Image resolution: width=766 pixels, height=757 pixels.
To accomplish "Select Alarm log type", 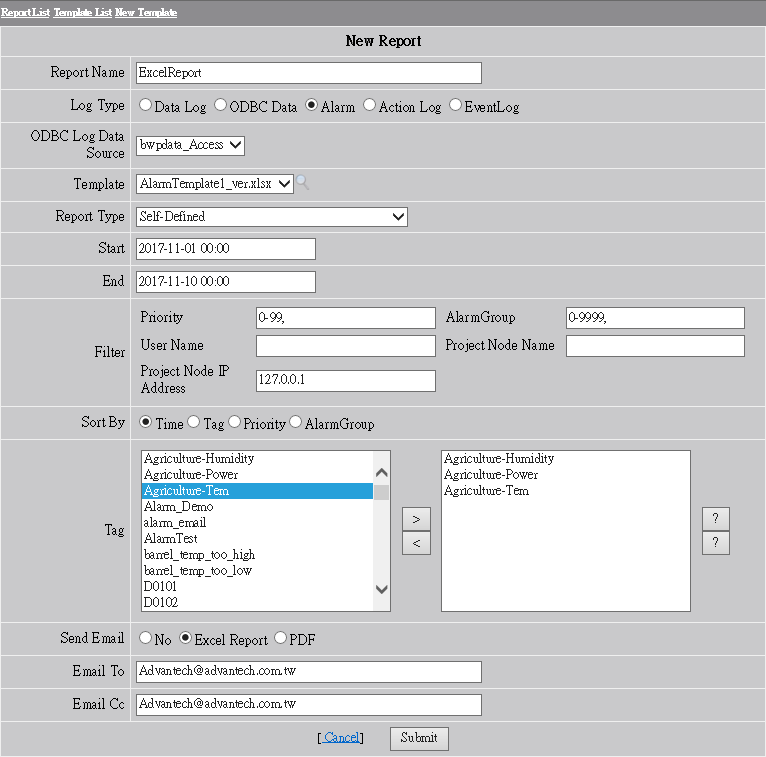I will (x=311, y=105).
